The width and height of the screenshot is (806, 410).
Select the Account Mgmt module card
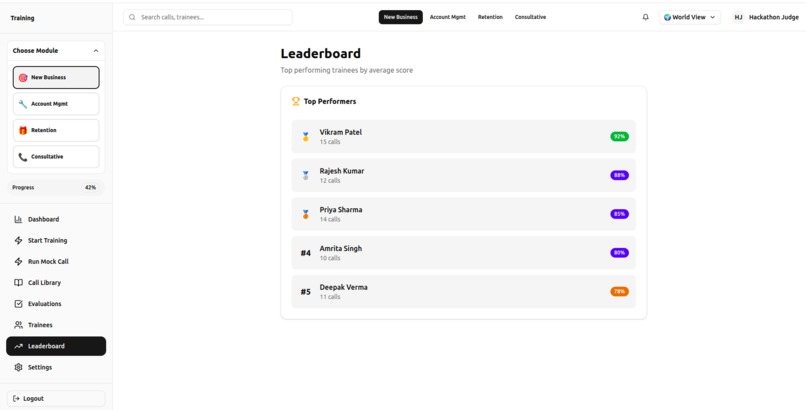(x=56, y=104)
